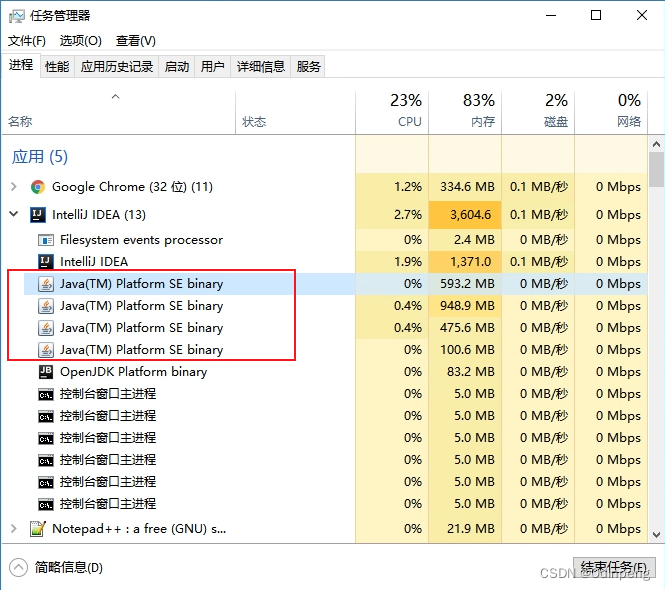The height and width of the screenshot is (590, 665).
Task: Click the Notepad++ app icon
Action: [38, 529]
